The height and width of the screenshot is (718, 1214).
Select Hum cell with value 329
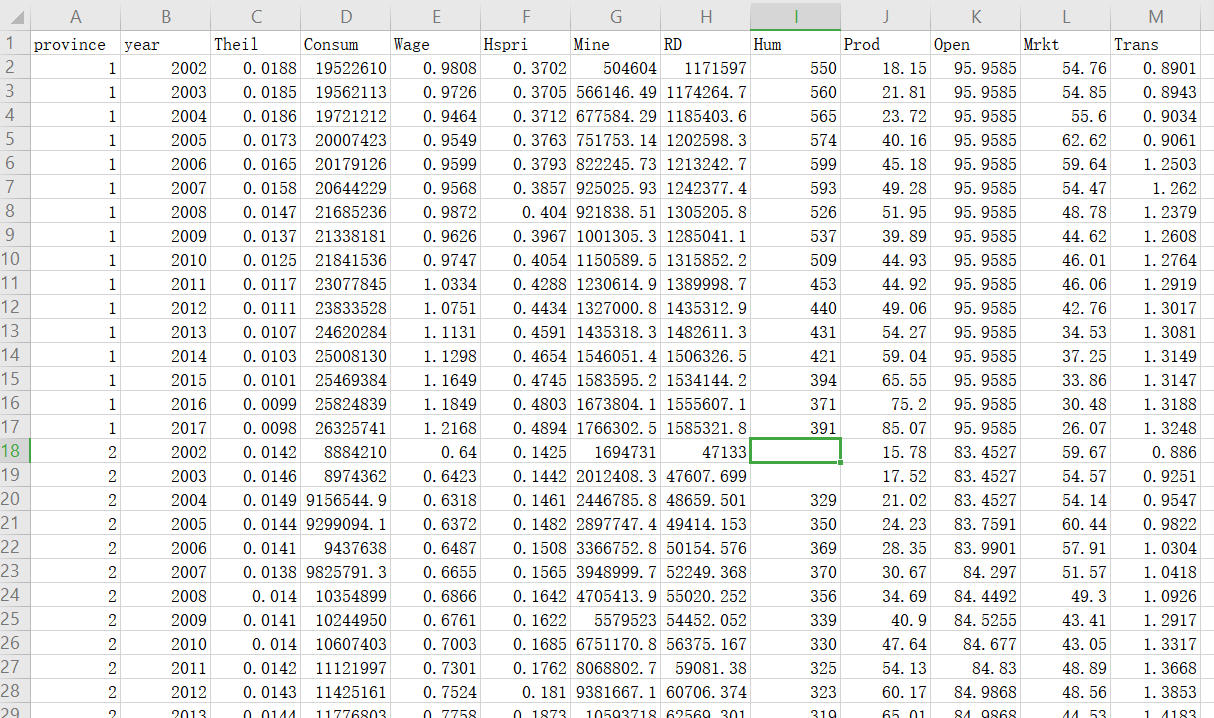pyautogui.click(x=796, y=500)
